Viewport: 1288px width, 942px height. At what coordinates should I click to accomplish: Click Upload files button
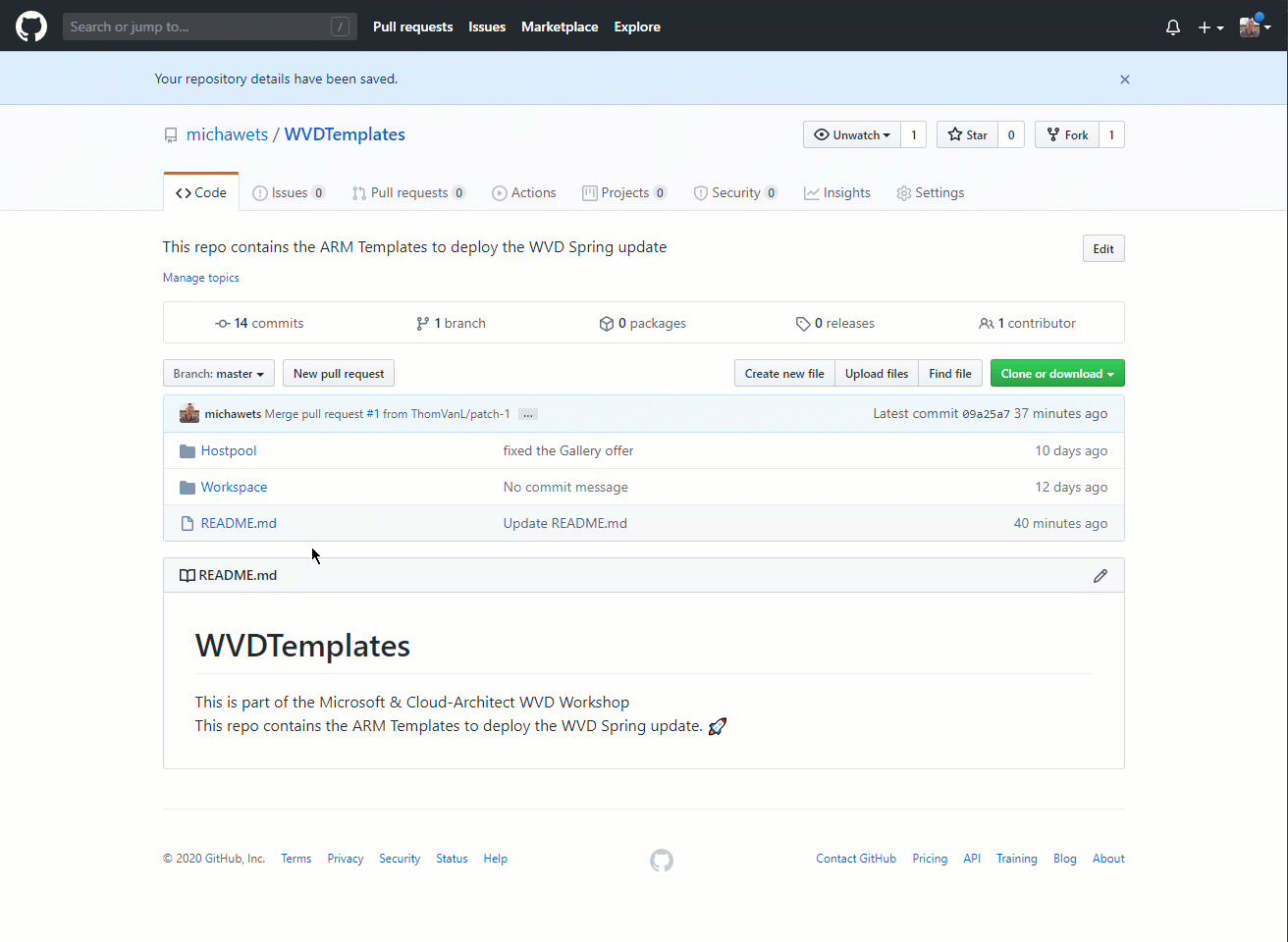click(877, 374)
